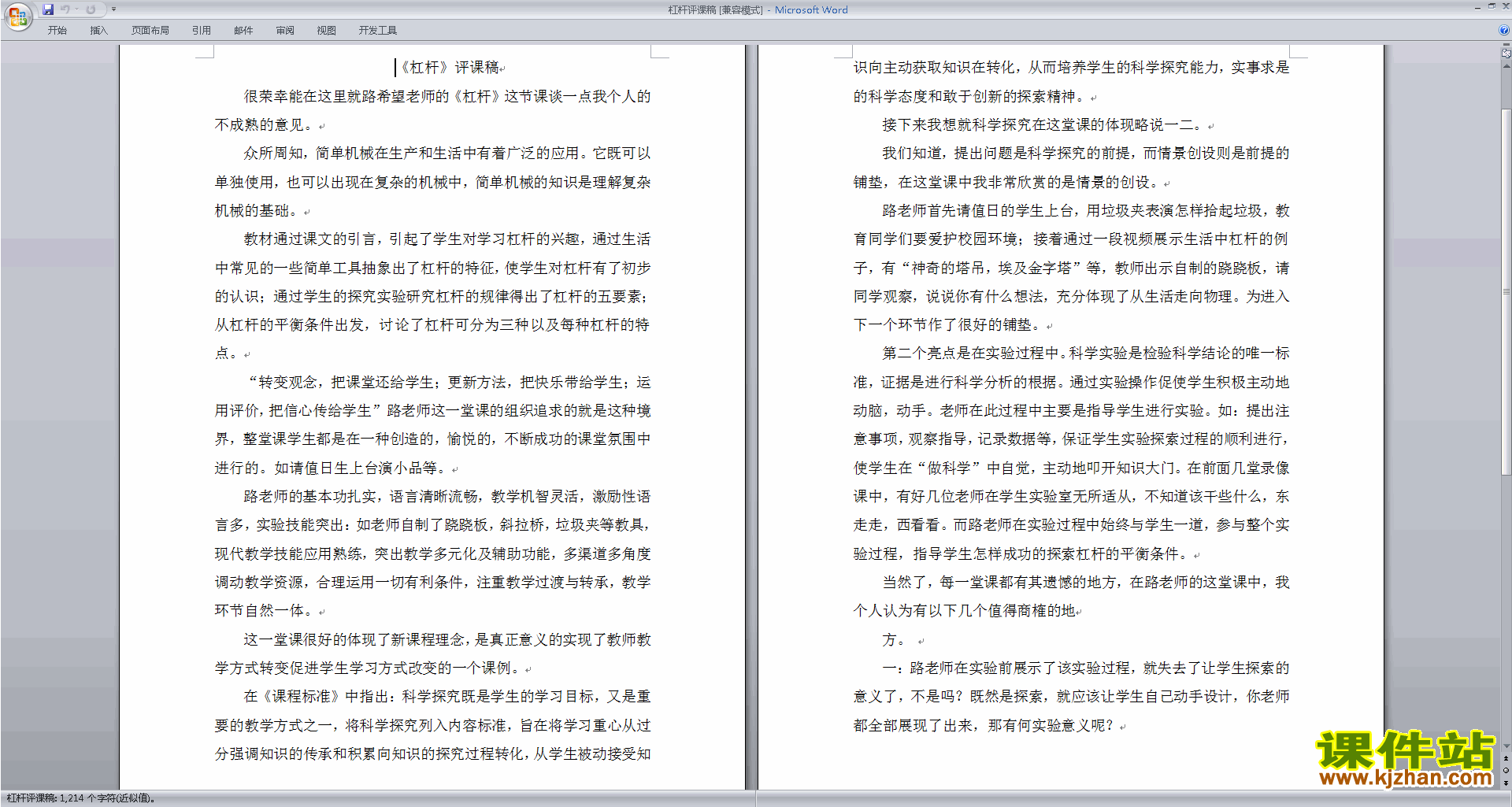The height and width of the screenshot is (807, 1512).
Task: Jump to the next page with the double-down arrow
Action: click(x=1506, y=783)
